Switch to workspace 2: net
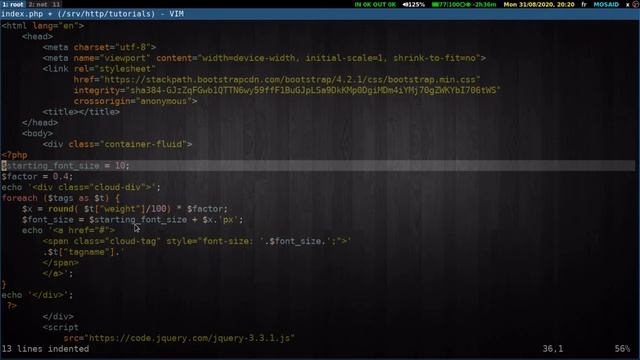The image size is (640, 360). coord(38,4)
